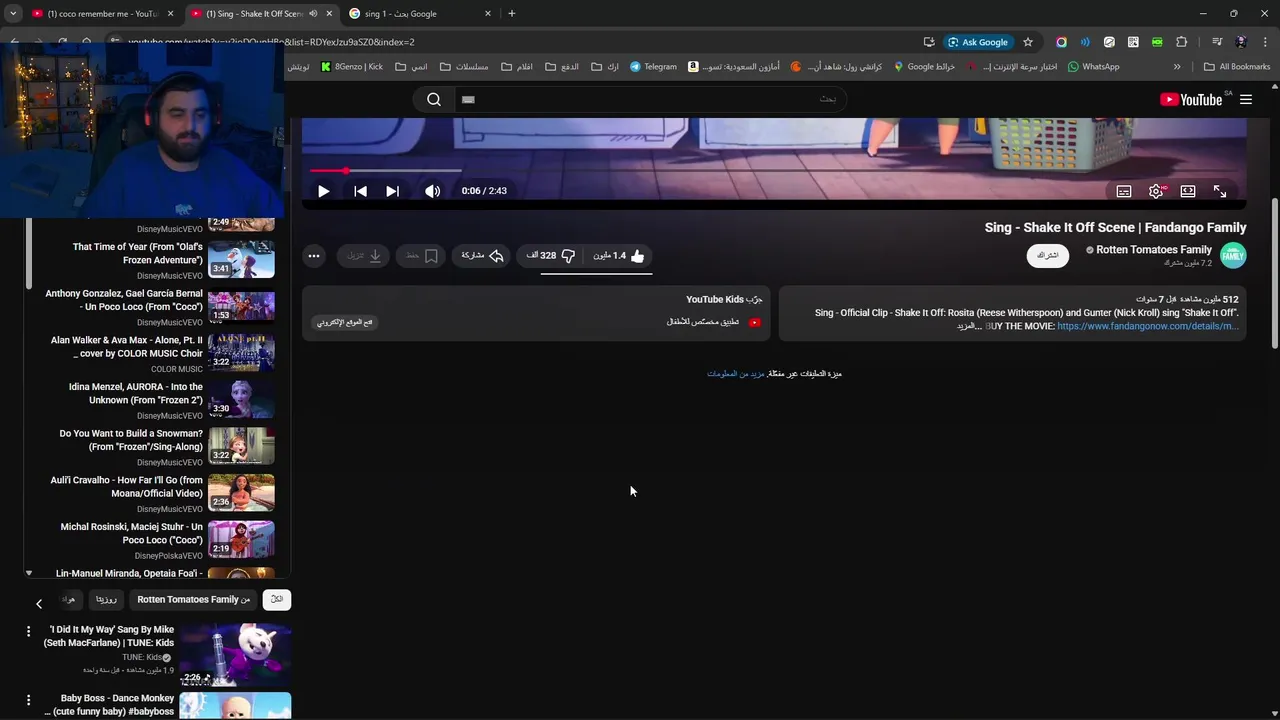The width and height of the screenshot is (1280, 720).
Task: Open the All Bookmarks folder
Action: coord(1237,67)
